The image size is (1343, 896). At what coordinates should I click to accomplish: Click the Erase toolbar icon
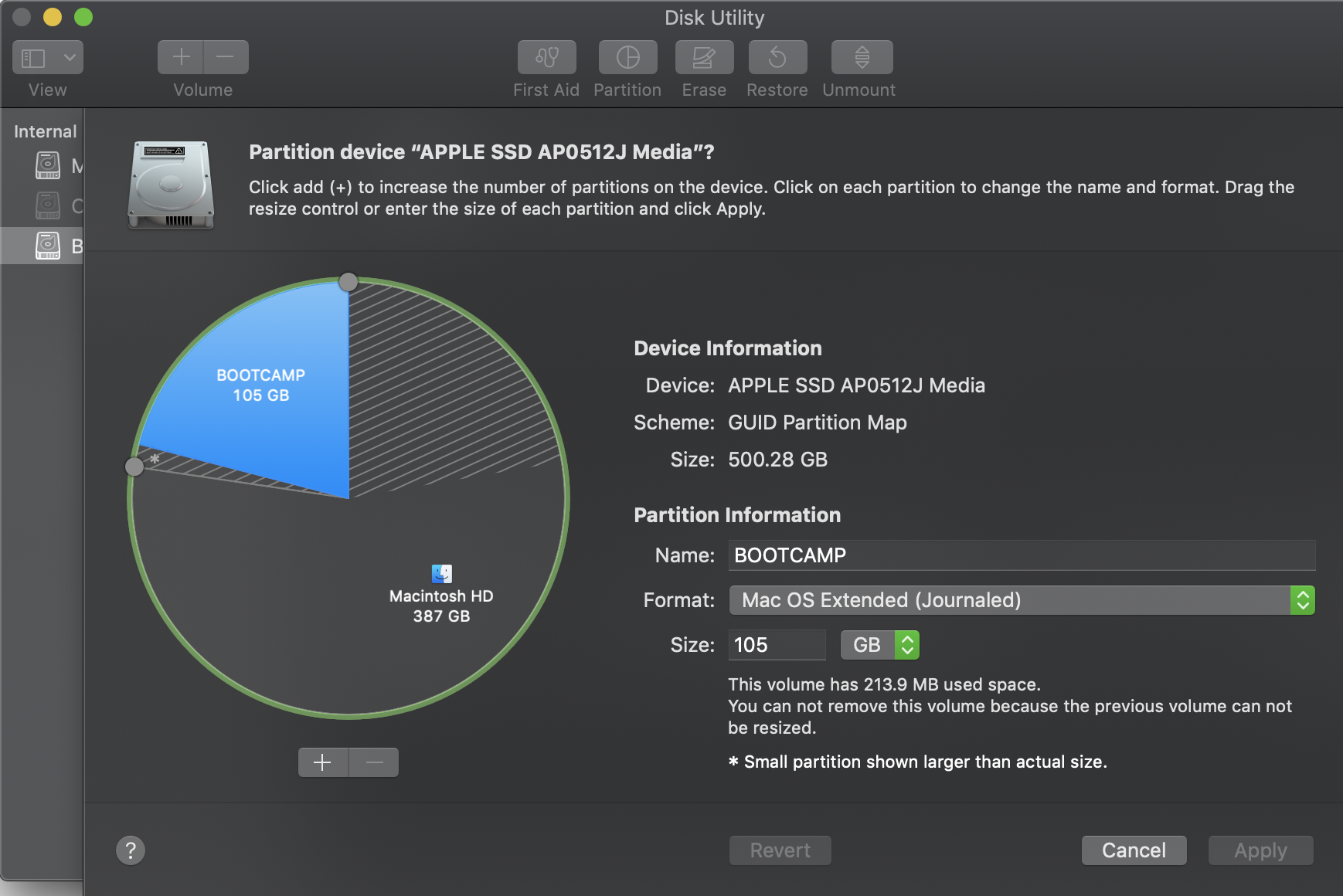tap(704, 57)
